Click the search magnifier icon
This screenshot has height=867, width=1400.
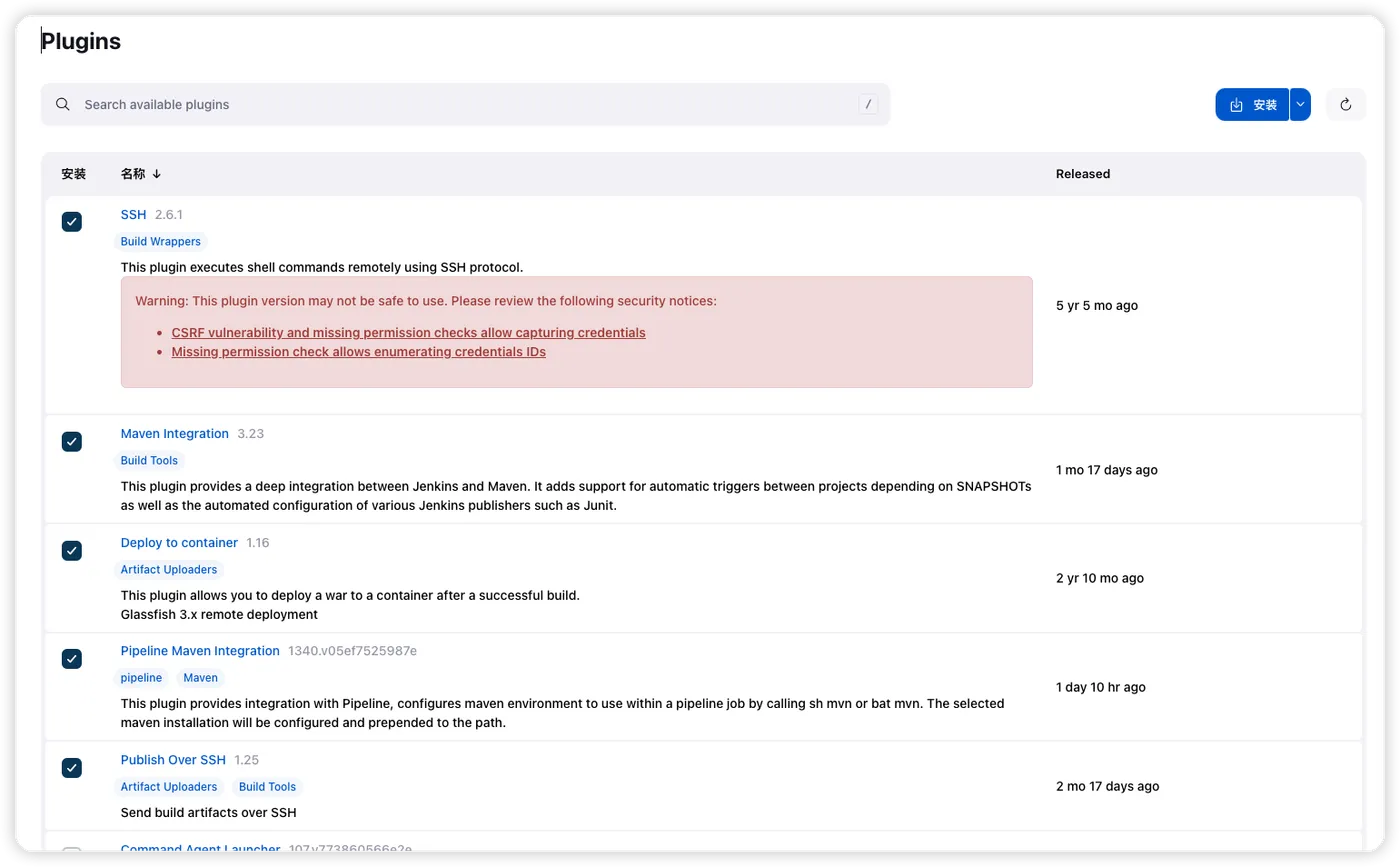(x=63, y=104)
